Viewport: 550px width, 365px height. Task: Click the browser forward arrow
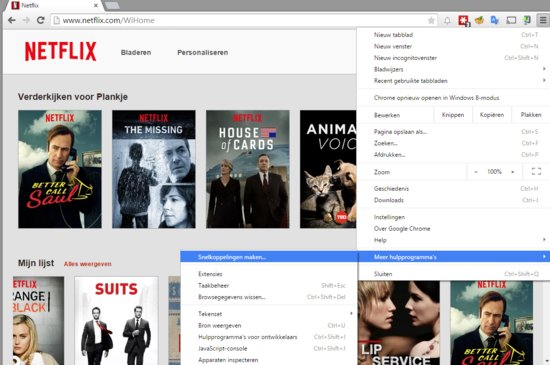tap(26, 20)
